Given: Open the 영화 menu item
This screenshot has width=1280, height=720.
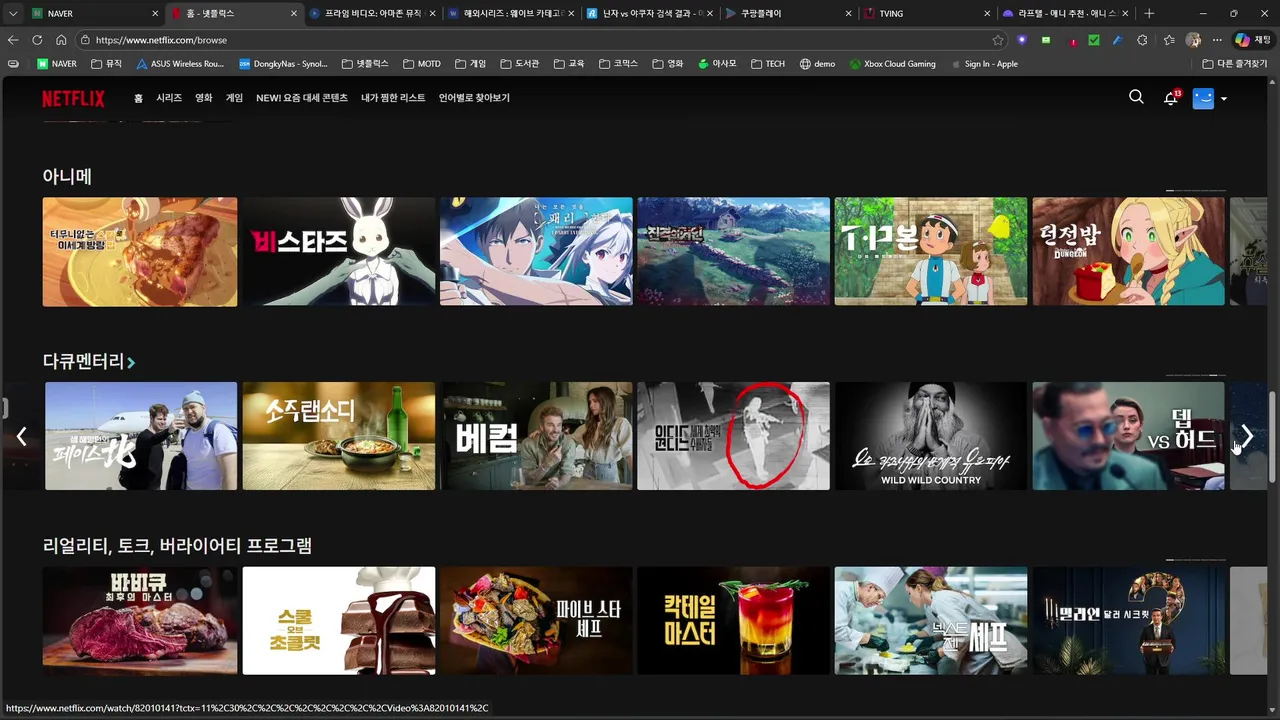Looking at the screenshot, I should 204,98.
